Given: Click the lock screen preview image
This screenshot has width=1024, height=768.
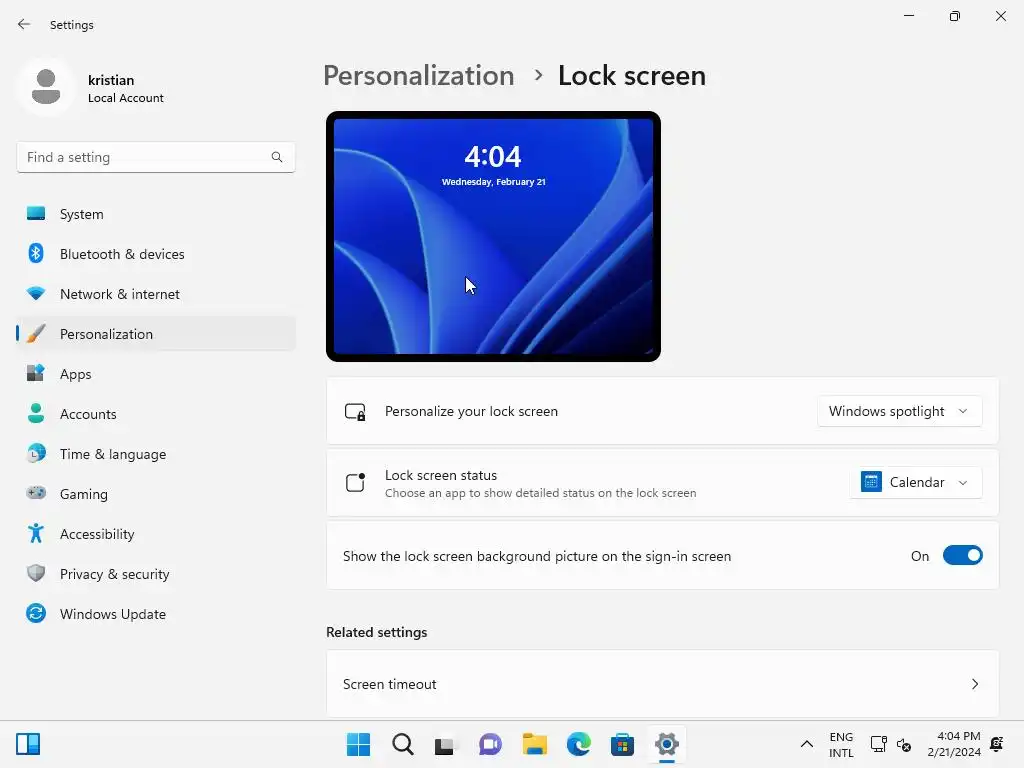Looking at the screenshot, I should click(x=493, y=236).
